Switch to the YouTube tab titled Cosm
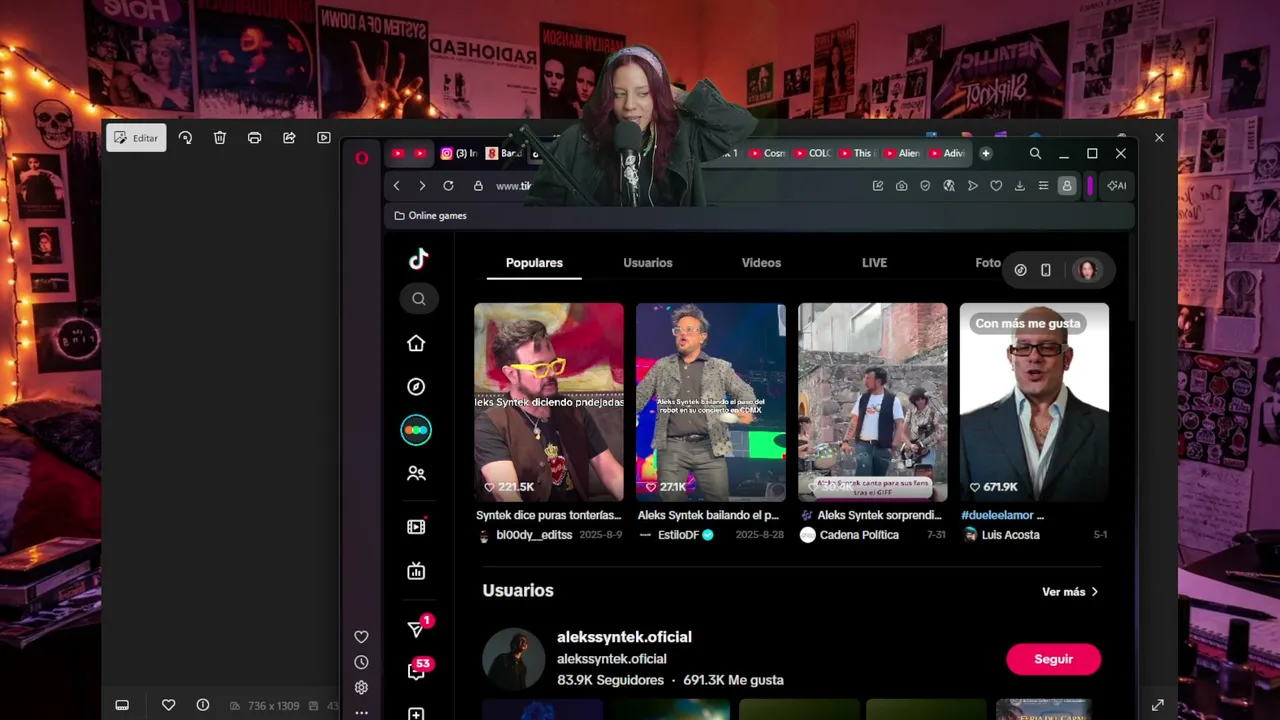Viewport: 1280px width, 720px height. [x=766, y=153]
